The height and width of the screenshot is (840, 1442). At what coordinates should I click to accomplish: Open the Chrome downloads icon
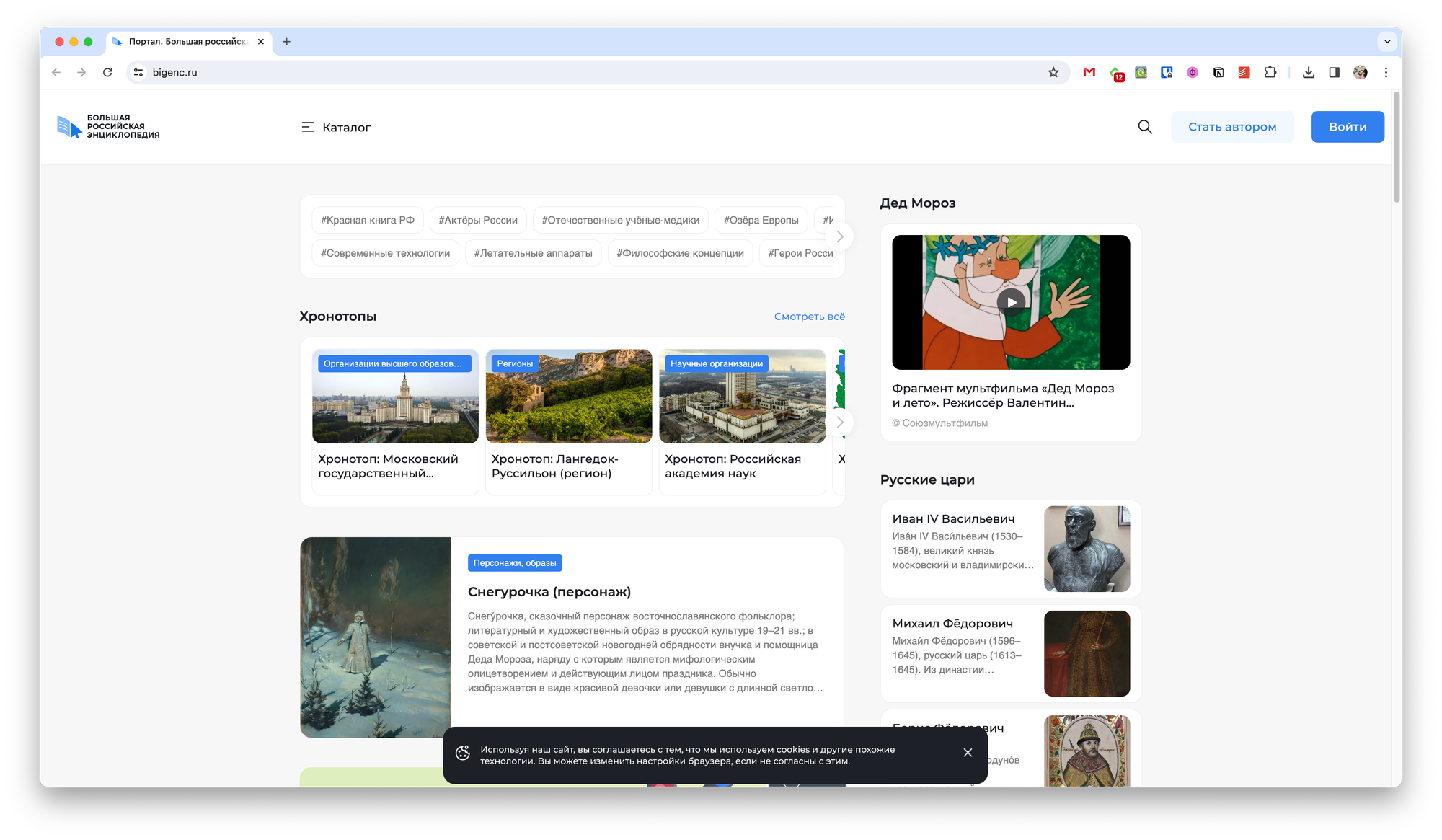tap(1309, 72)
